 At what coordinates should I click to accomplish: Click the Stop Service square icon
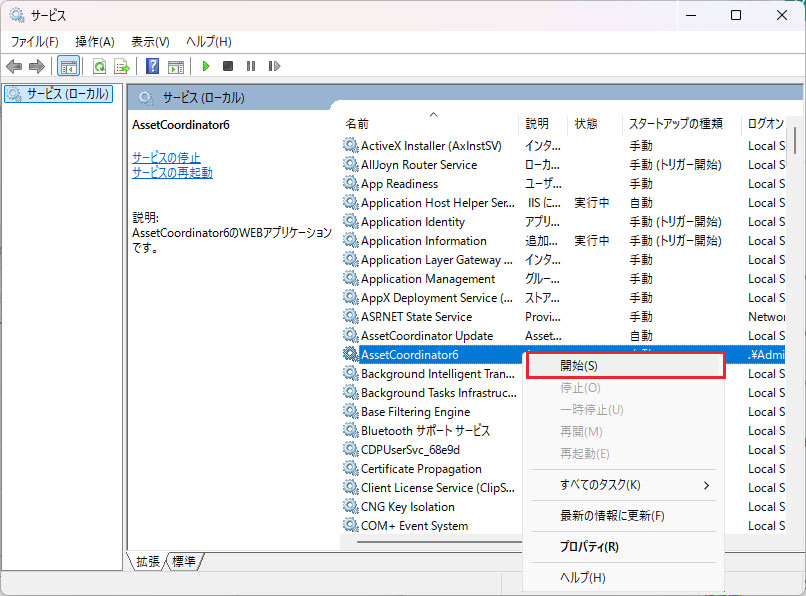pos(228,66)
